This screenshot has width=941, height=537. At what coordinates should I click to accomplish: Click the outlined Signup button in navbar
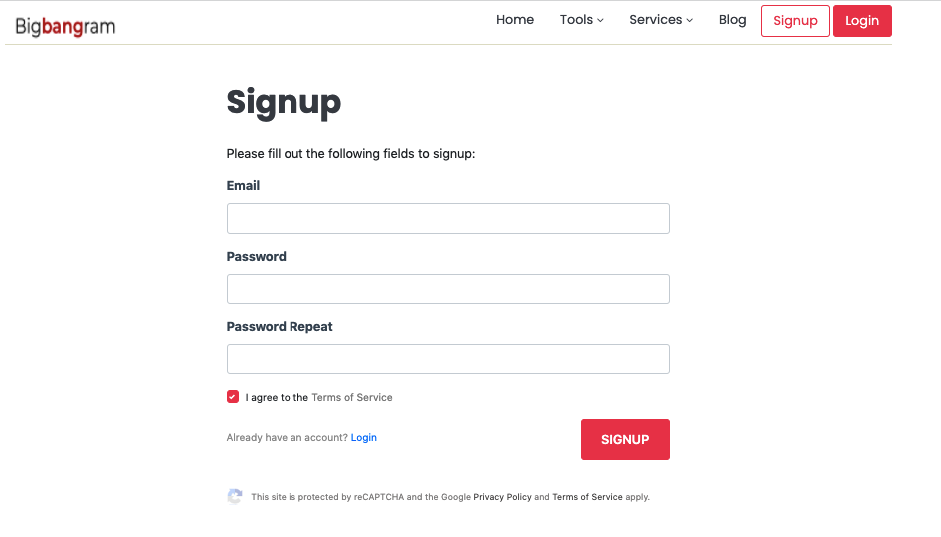[x=795, y=21]
